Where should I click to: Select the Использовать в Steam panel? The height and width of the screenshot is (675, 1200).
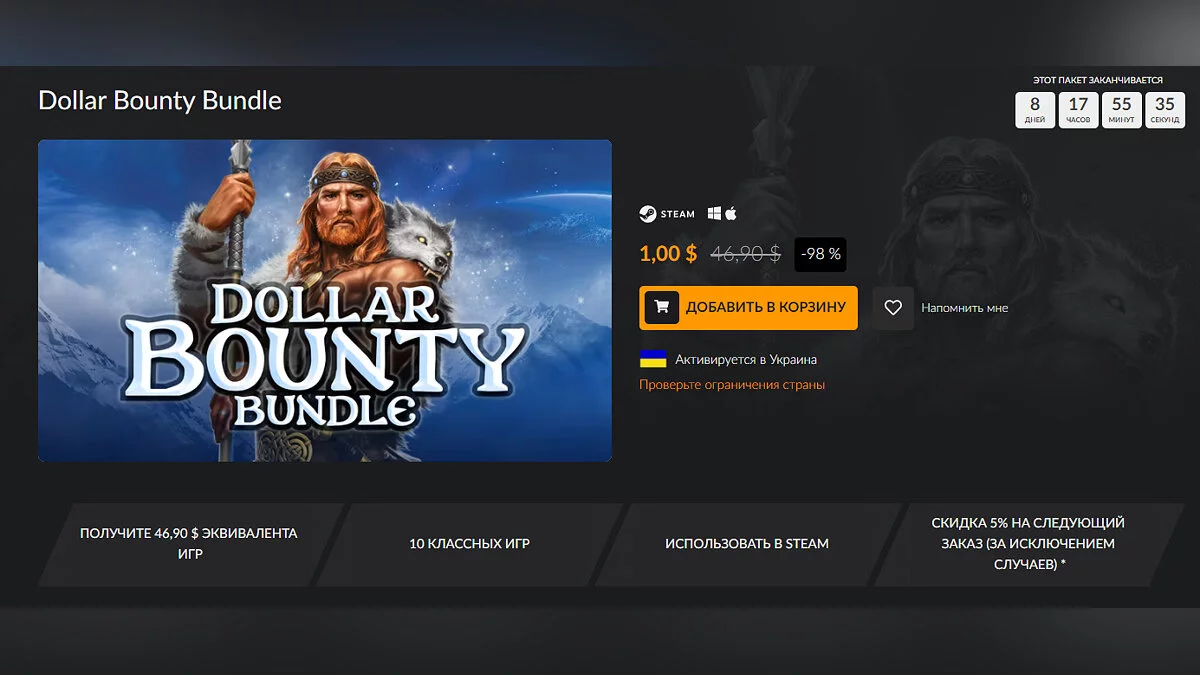click(x=747, y=544)
